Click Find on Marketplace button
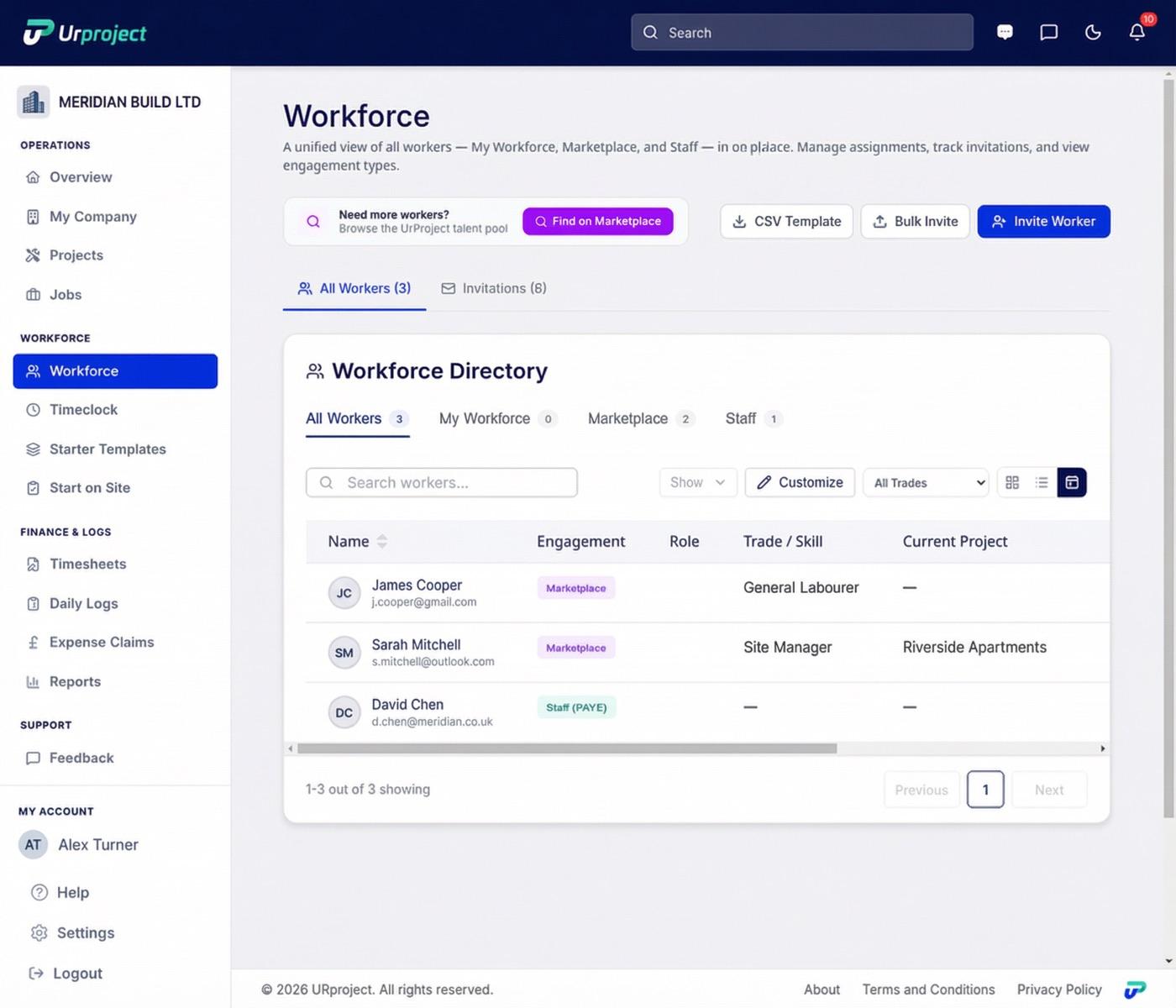This screenshot has width=1176, height=1008. click(598, 222)
